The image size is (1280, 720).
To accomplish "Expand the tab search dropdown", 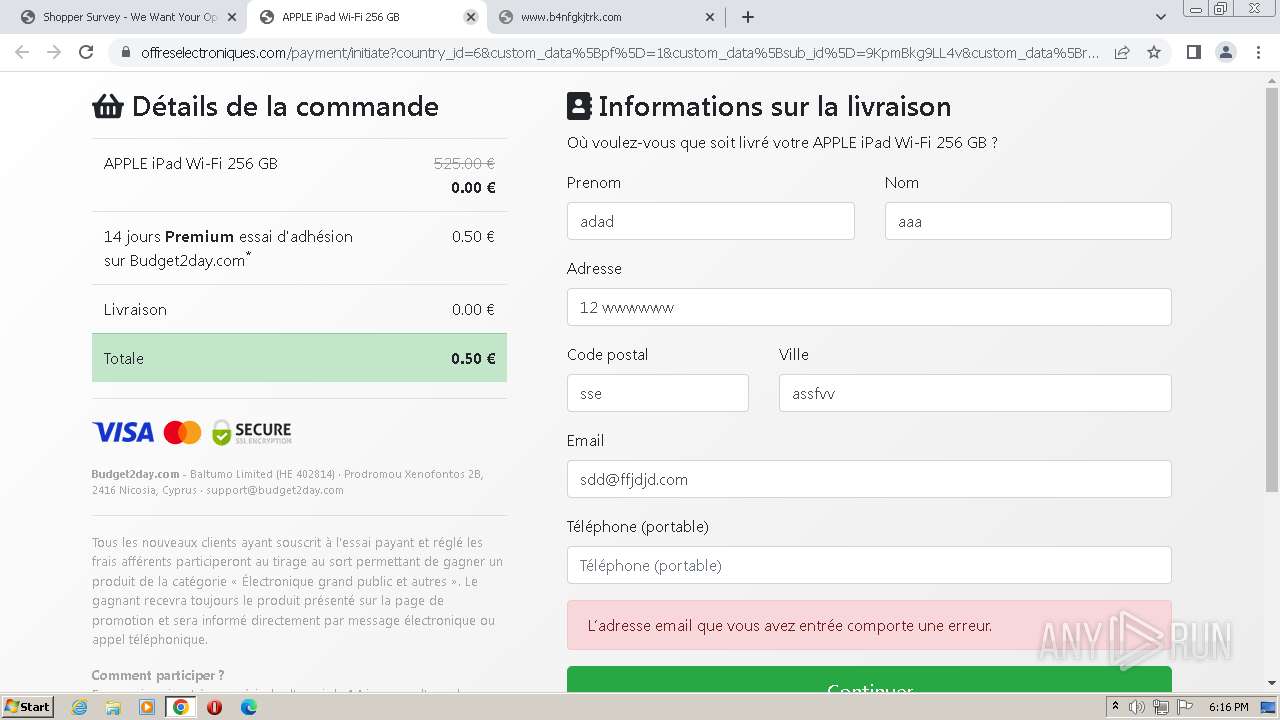I will [1161, 17].
